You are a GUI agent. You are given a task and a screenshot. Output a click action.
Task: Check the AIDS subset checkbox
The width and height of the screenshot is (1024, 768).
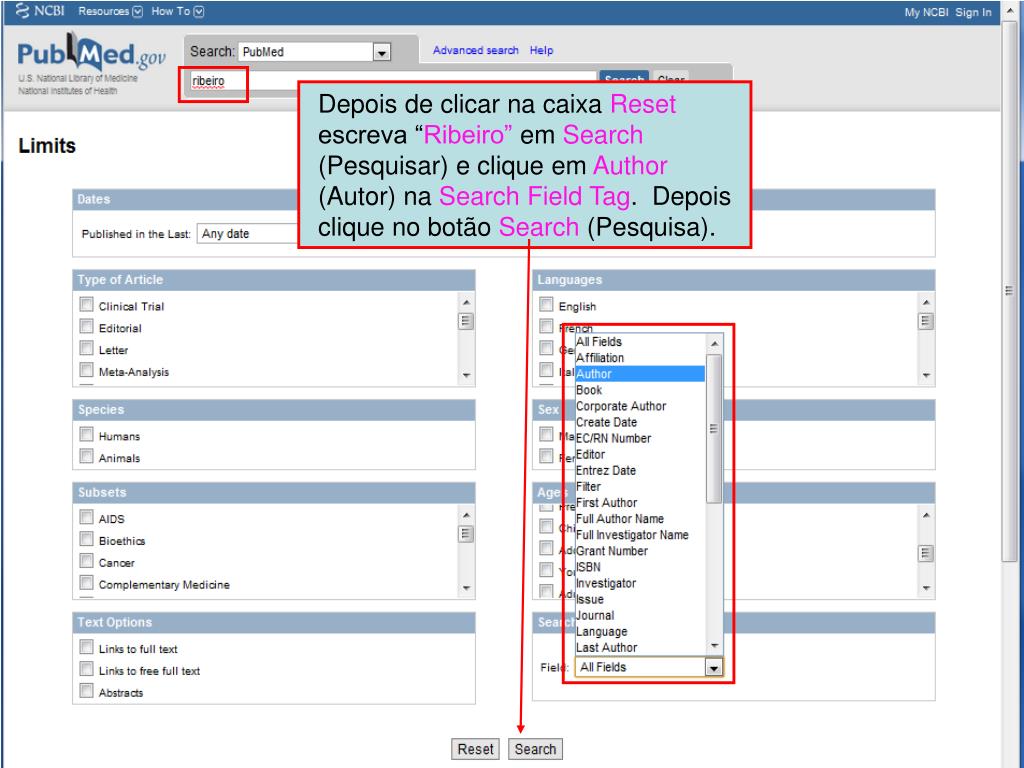86,517
